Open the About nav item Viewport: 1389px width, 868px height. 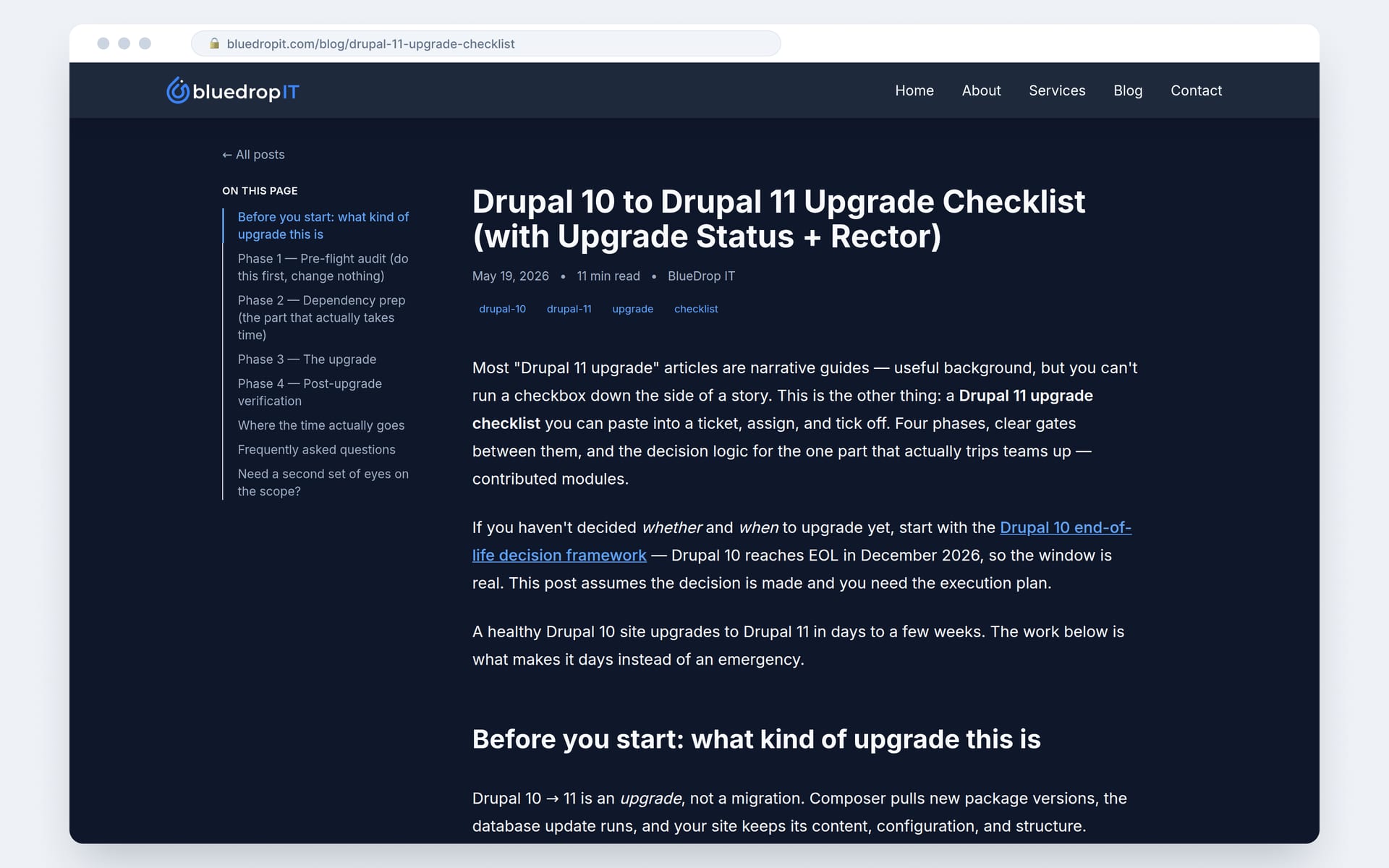[x=981, y=90]
